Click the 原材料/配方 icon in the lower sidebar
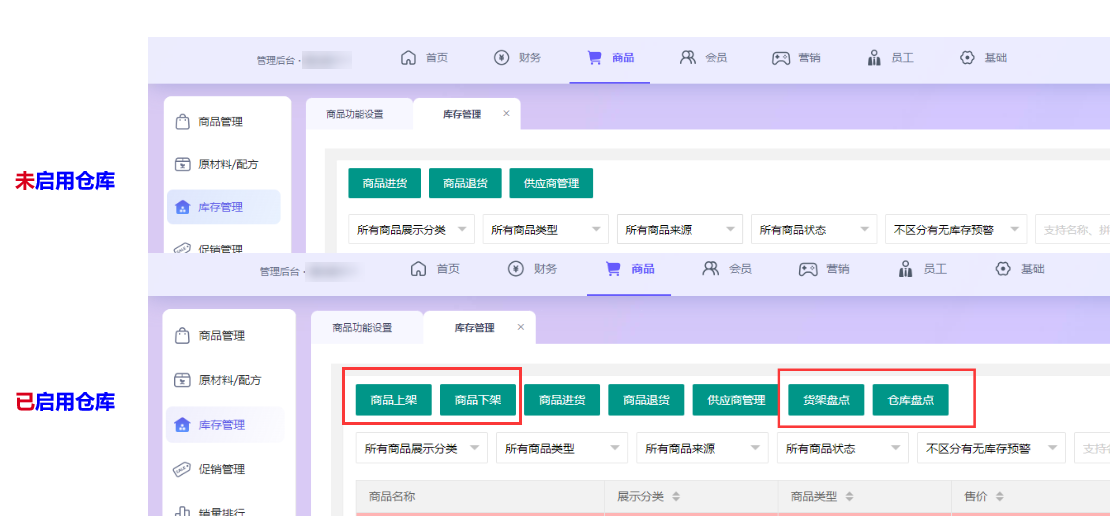Viewport: 1110px width, 516px height. click(182, 380)
